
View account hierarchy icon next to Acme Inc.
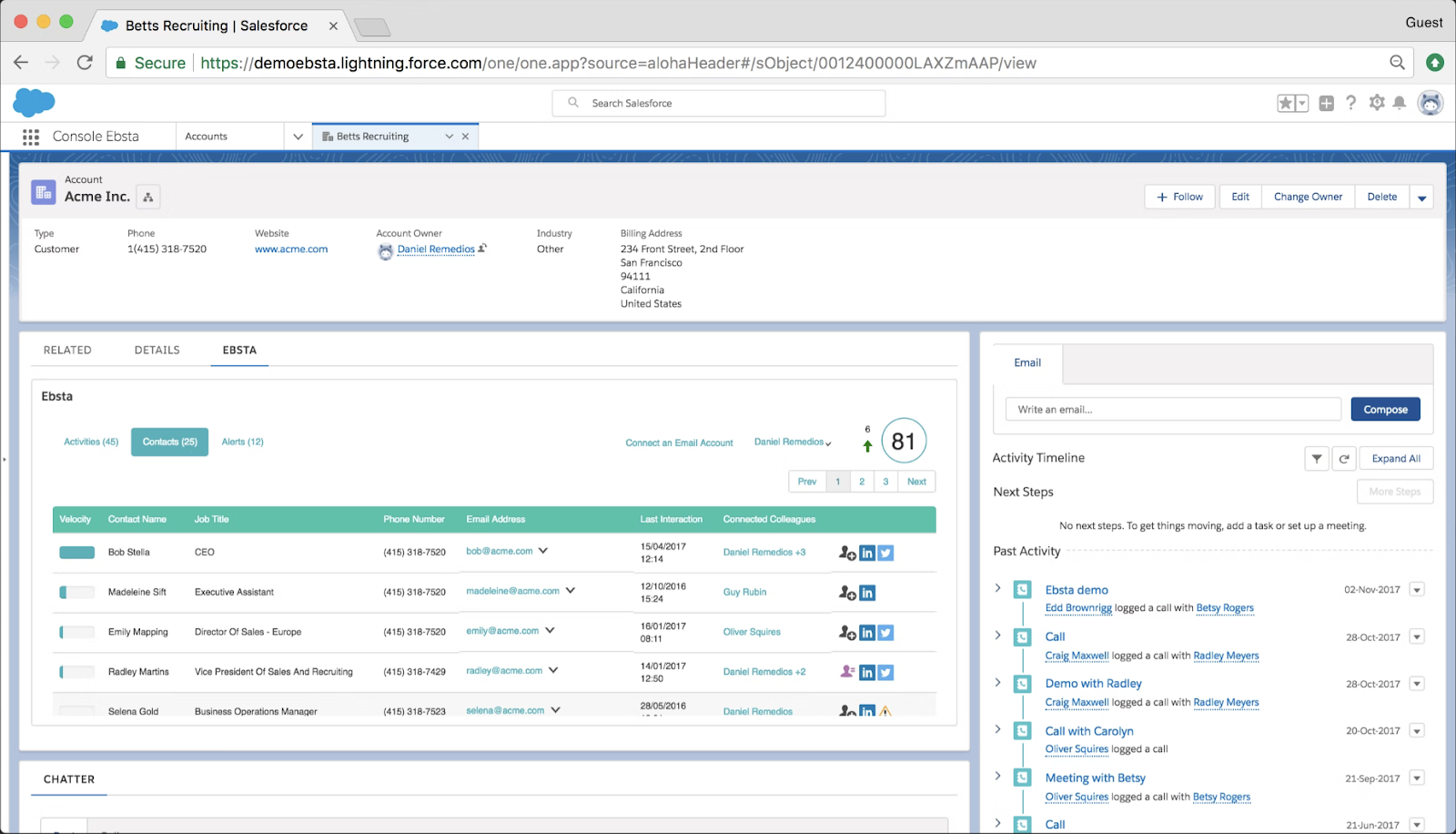[148, 197]
